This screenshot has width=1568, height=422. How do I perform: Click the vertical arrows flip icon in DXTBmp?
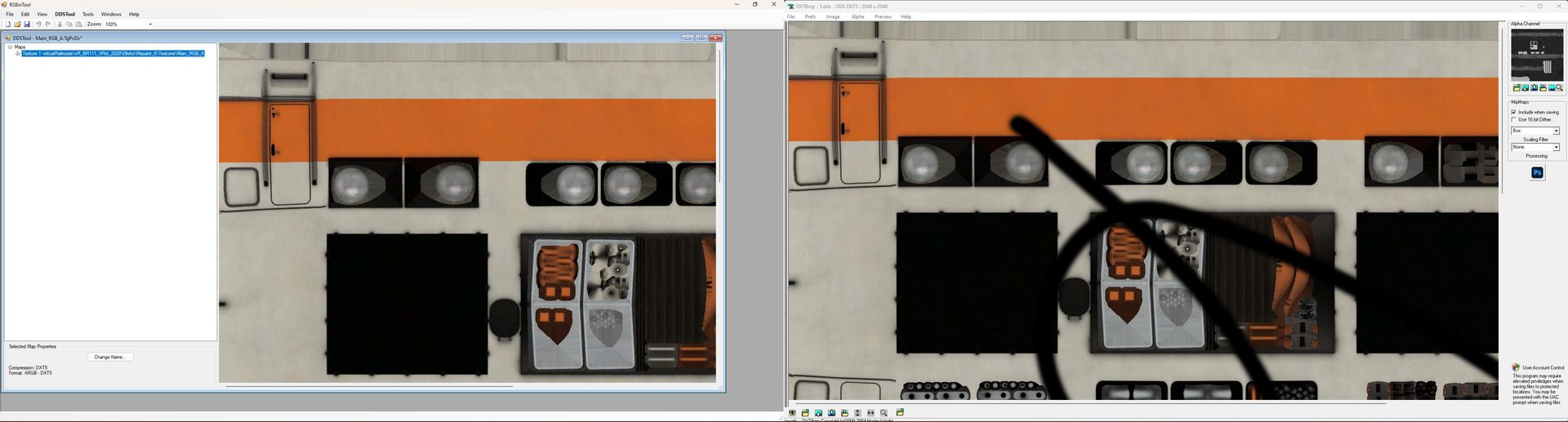tap(857, 413)
